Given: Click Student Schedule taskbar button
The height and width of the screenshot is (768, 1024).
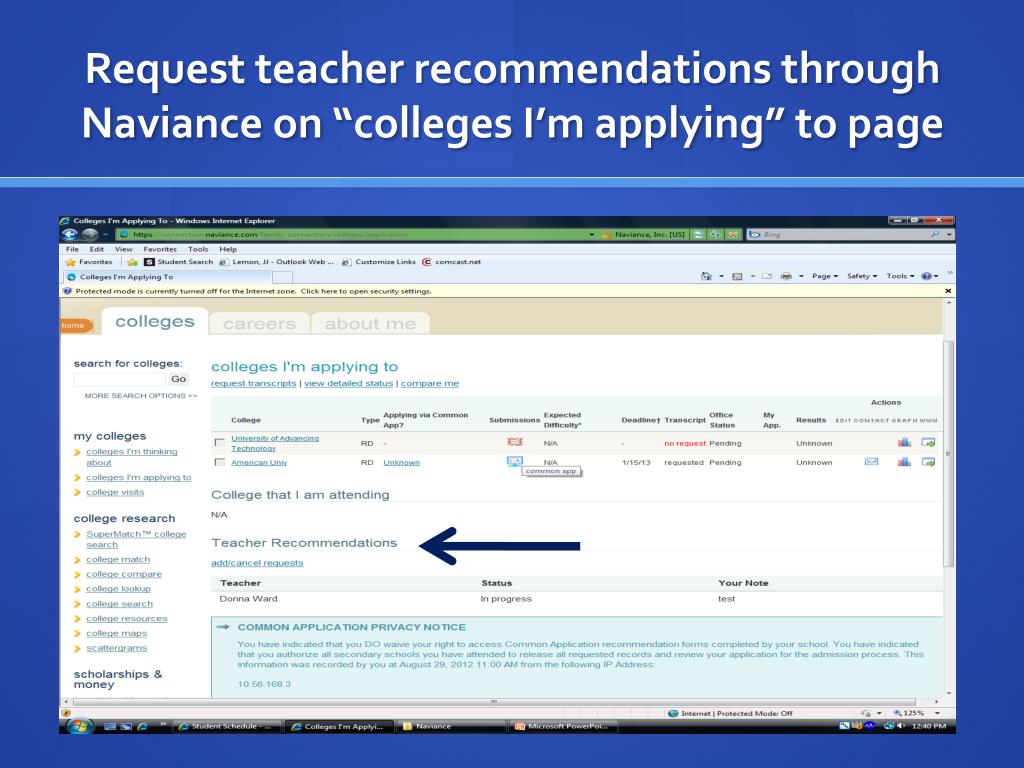Looking at the screenshot, I should pyautogui.click(x=227, y=726).
